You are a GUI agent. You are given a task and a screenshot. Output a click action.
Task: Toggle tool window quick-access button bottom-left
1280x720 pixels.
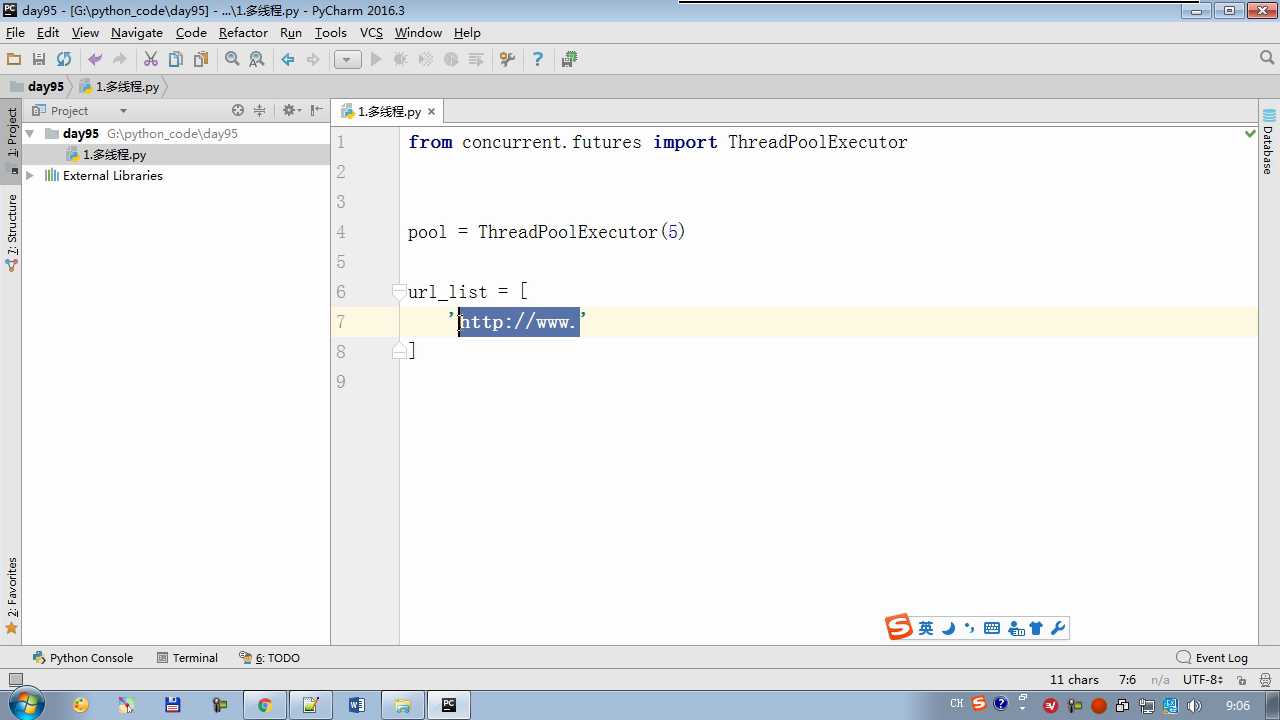pyautogui.click(x=14, y=680)
